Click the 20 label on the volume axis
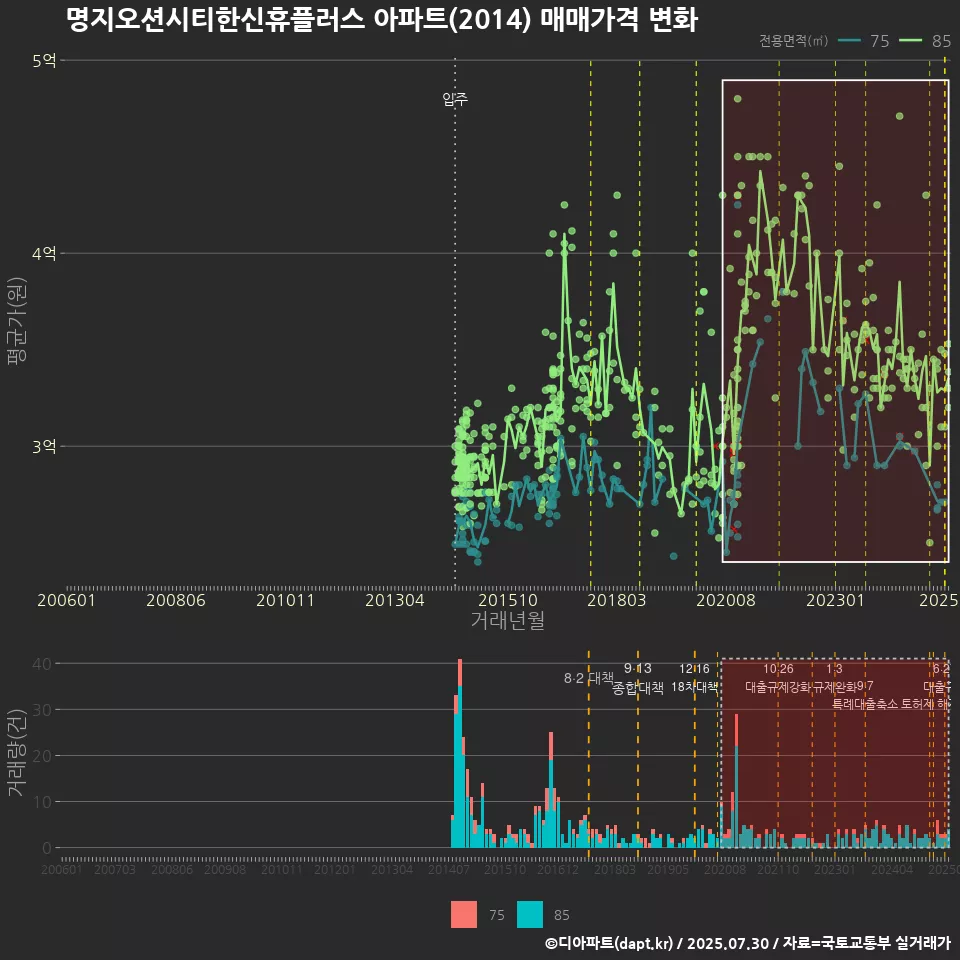This screenshot has width=960, height=960. pos(42,756)
